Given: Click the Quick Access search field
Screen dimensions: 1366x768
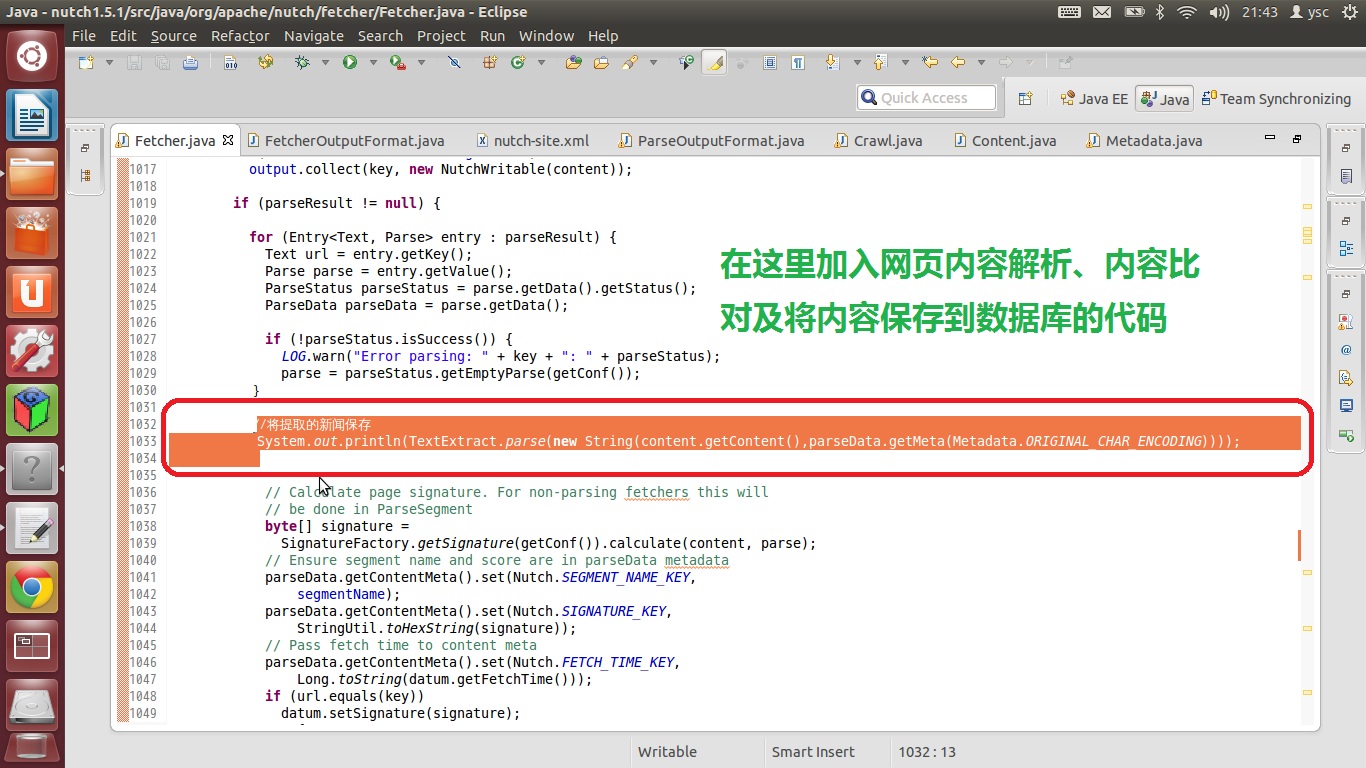Looking at the screenshot, I should tap(926, 98).
